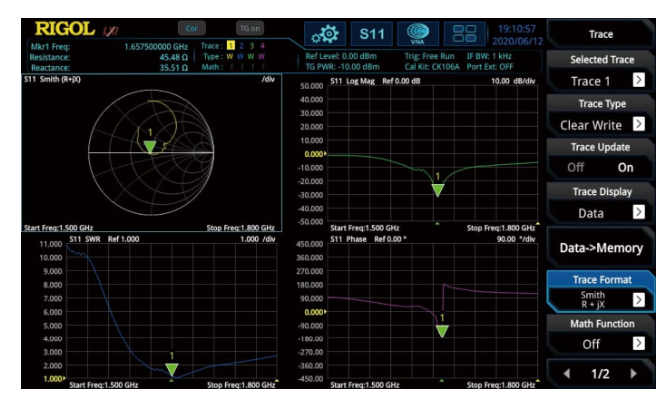Viewport: 672px width, 406px height.
Task: Click the Smith chart plot area
Action: coord(151,152)
